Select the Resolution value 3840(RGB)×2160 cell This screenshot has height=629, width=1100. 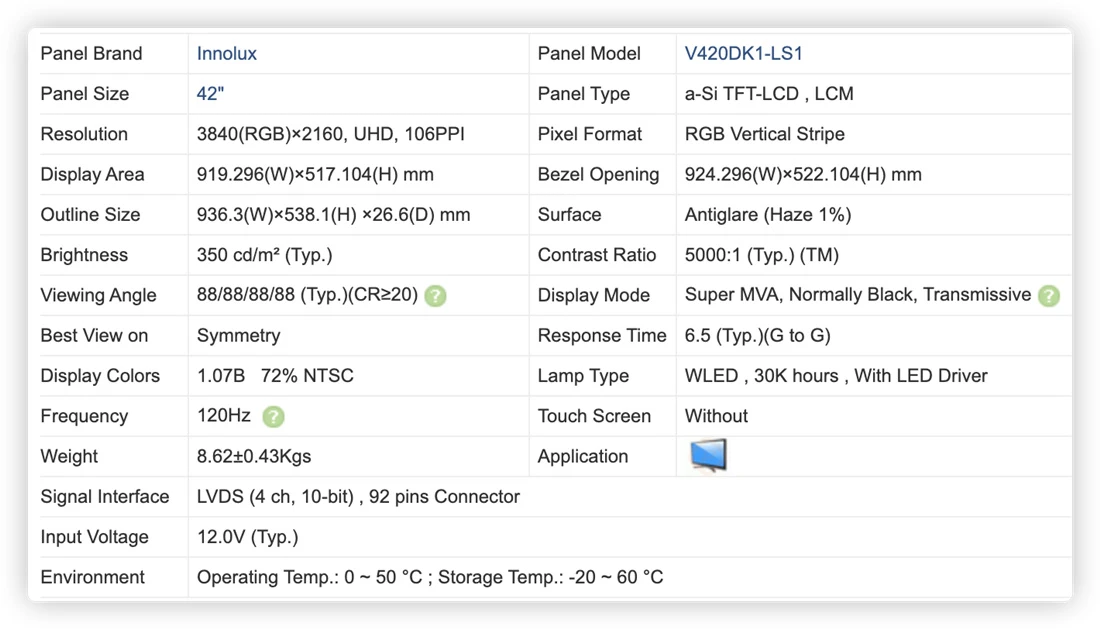point(330,134)
